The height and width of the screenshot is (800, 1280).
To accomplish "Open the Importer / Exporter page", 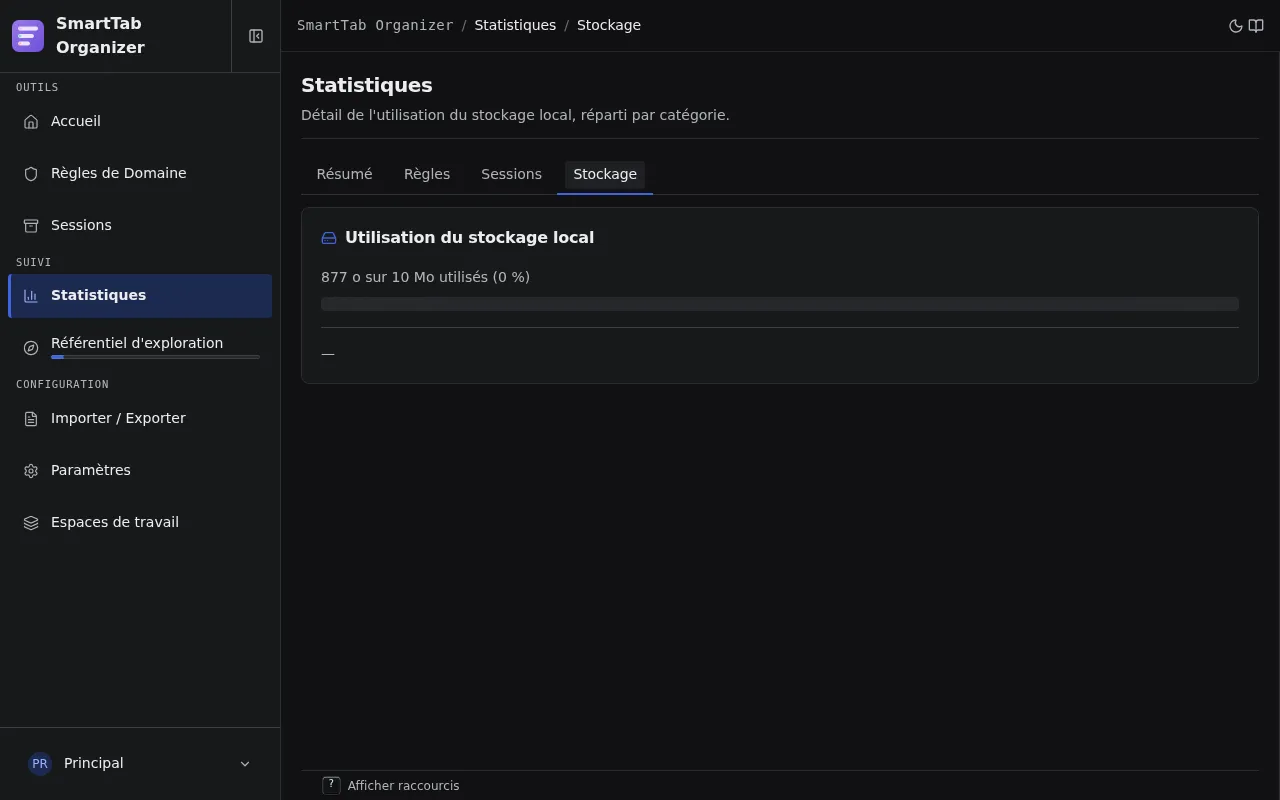I will point(140,419).
